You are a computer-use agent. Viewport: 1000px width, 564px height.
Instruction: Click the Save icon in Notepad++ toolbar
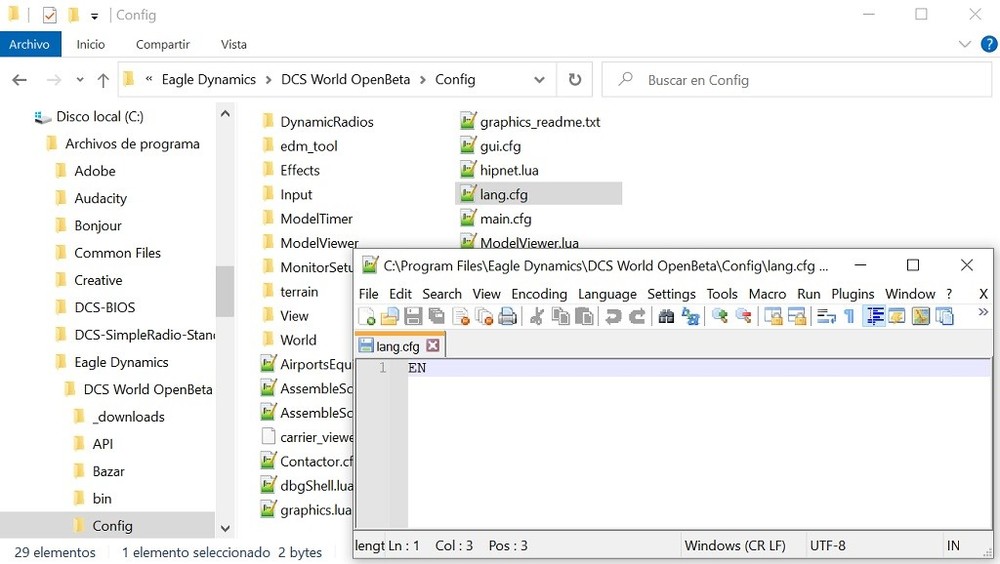point(413,316)
